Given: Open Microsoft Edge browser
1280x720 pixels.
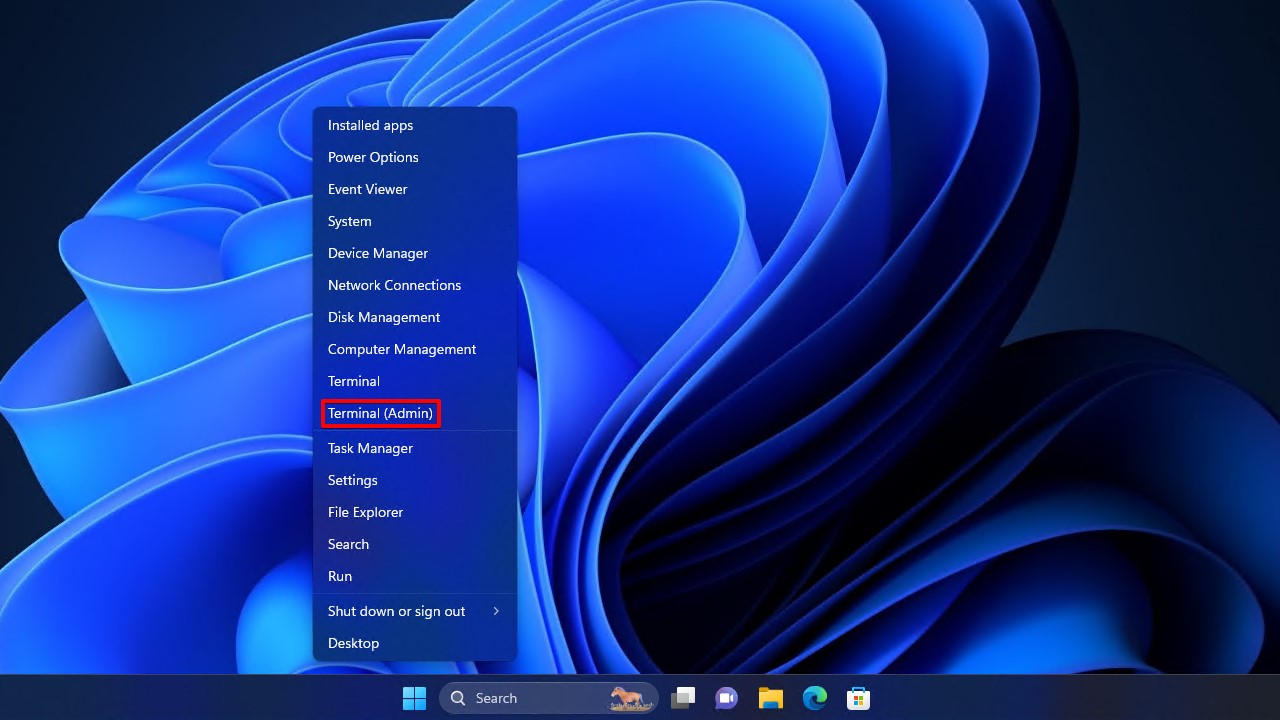Looking at the screenshot, I should point(814,697).
